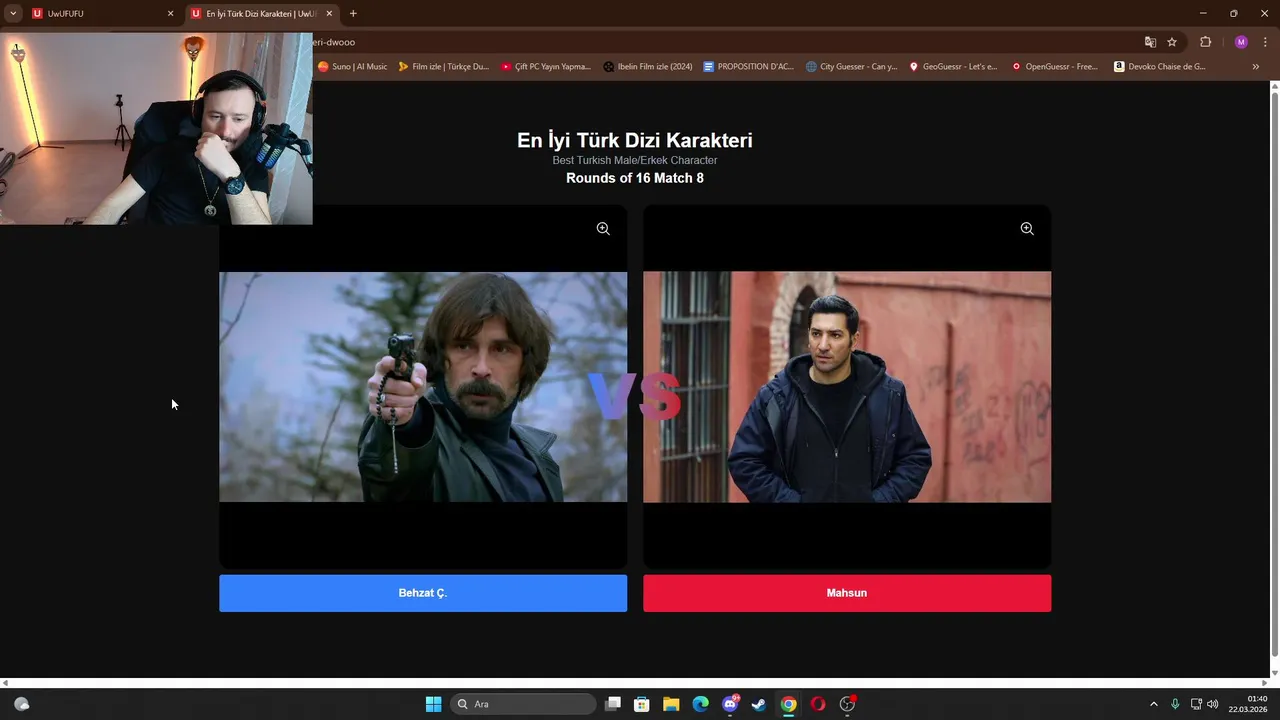Zoom into Behzat Ç. image with magnifier icon
Image resolution: width=1280 pixels, height=720 pixels.
click(x=603, y=229)
